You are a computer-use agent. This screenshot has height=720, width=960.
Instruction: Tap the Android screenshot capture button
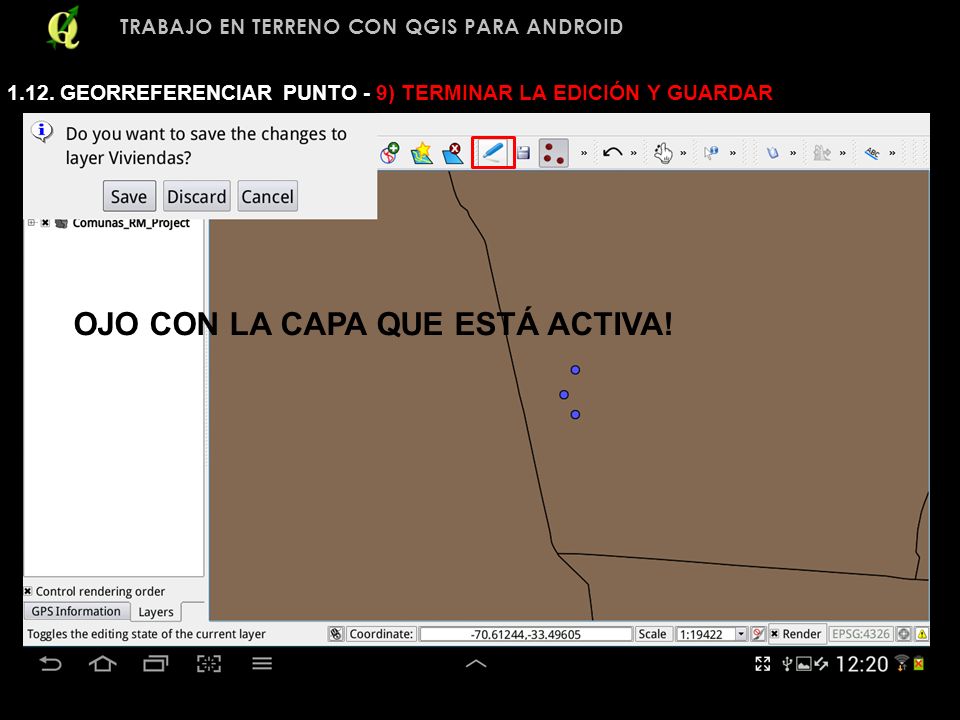coord(209,664)
